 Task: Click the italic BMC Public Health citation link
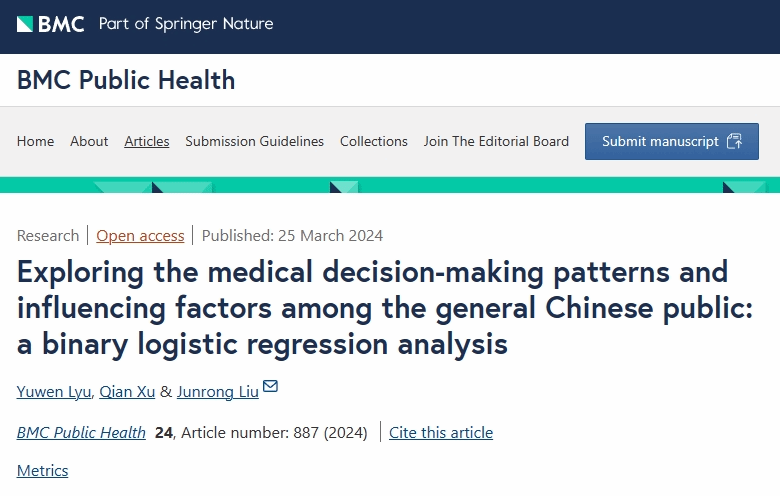[x=81, y=433]
